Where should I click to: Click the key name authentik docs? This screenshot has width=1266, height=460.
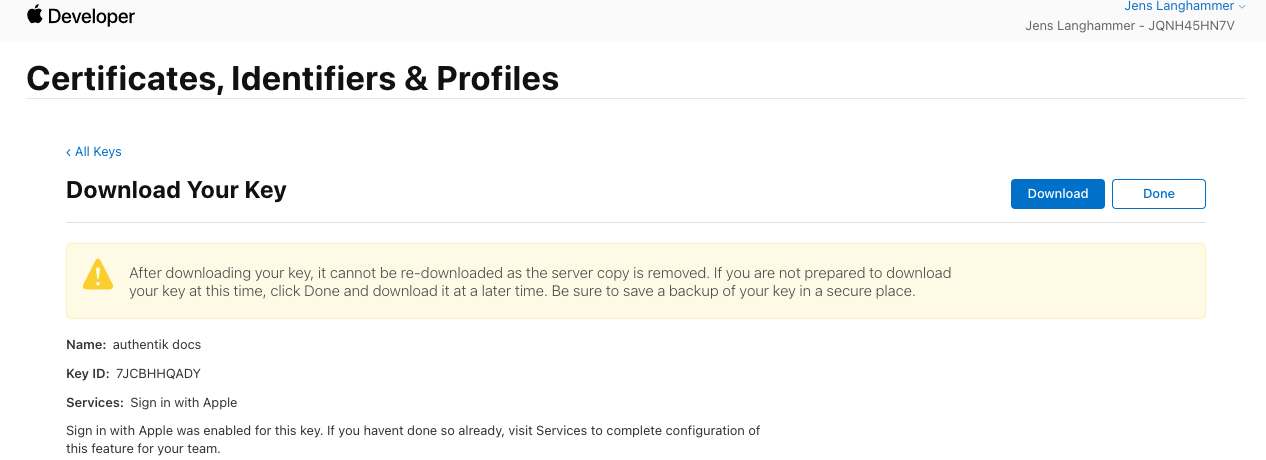click(157, 344)
